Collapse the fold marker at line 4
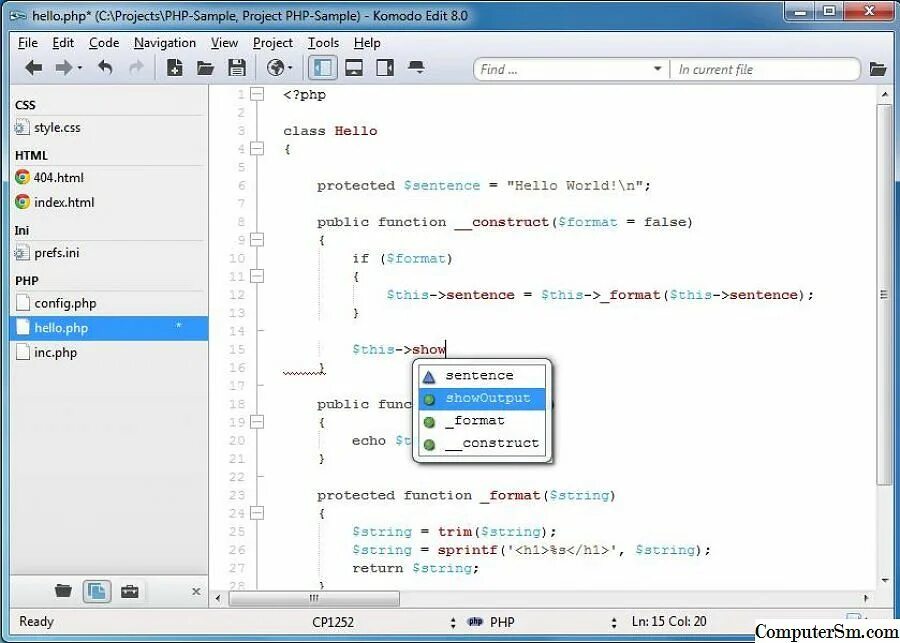Image resolution: width=900 pixels, height=643 pixels. coord(257,149)
